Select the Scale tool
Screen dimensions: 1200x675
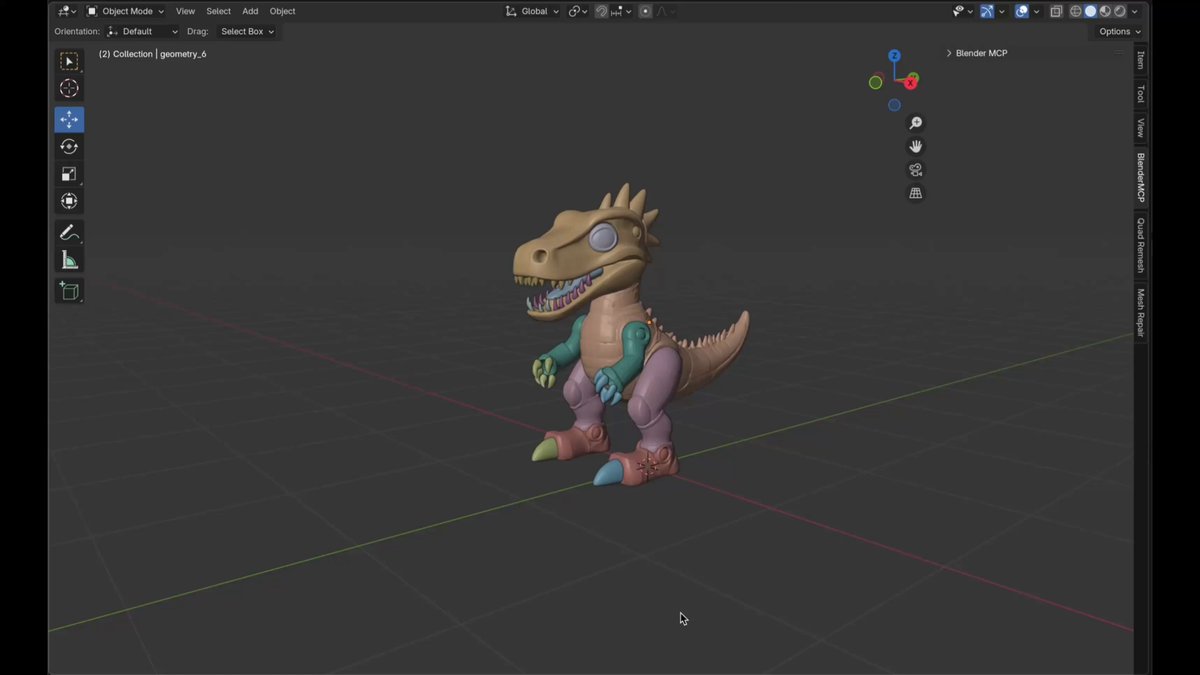tap(69, 174)
